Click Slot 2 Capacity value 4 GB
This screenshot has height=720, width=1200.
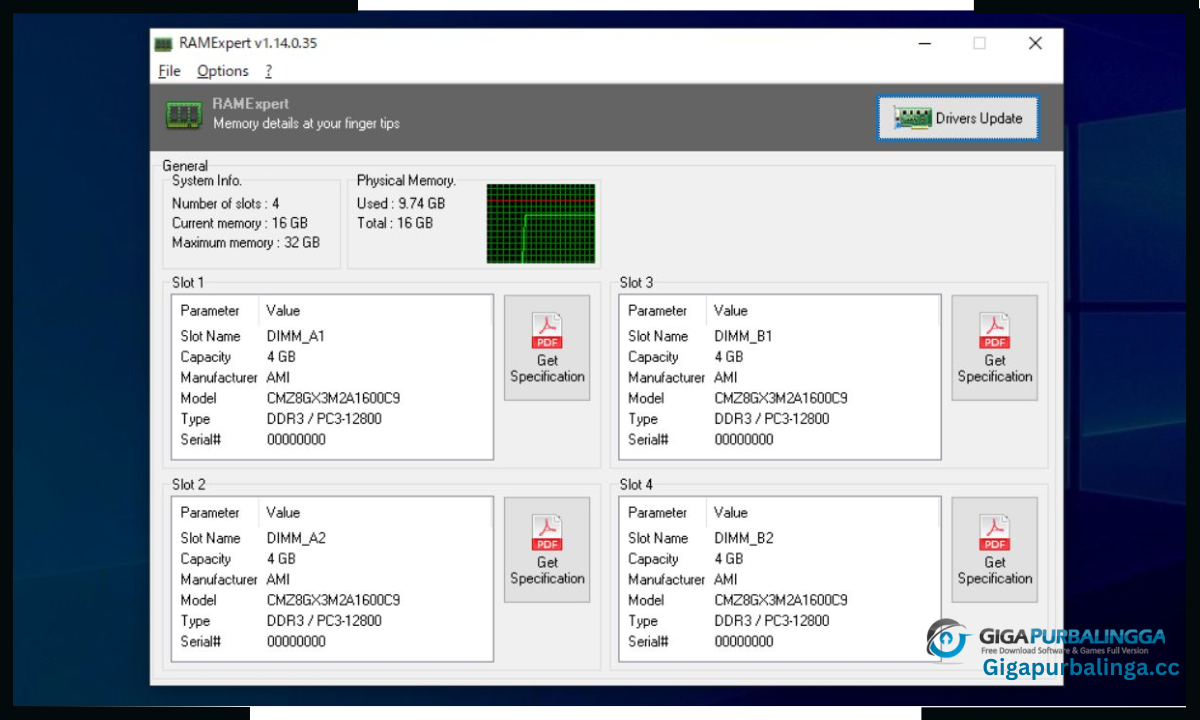[x=281, y=559]
